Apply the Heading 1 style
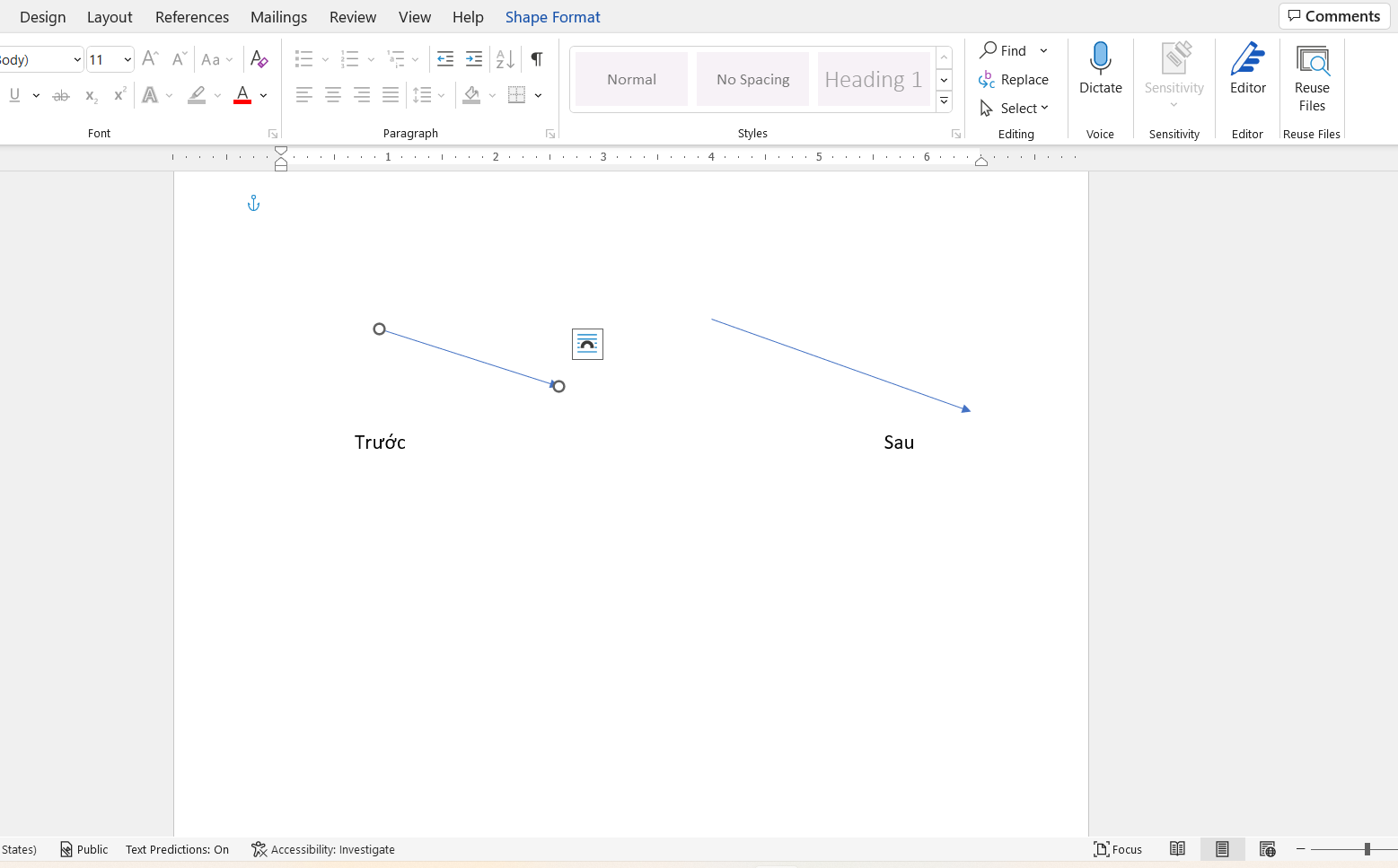Viewport: 1398px width, 868px height. [873, 79]
